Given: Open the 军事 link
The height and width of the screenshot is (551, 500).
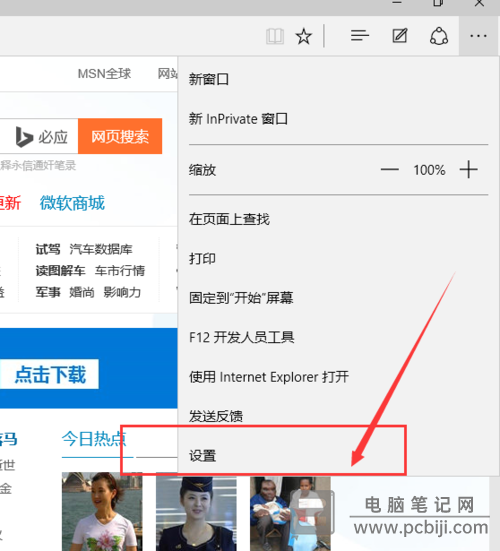Looking at the screenshot, I should point(48,292).
